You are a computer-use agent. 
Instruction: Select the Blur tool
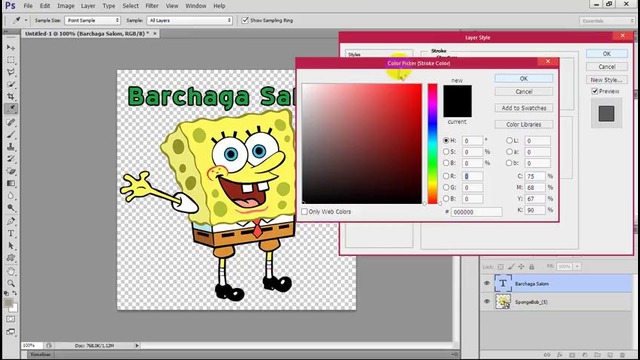[11, 196]
